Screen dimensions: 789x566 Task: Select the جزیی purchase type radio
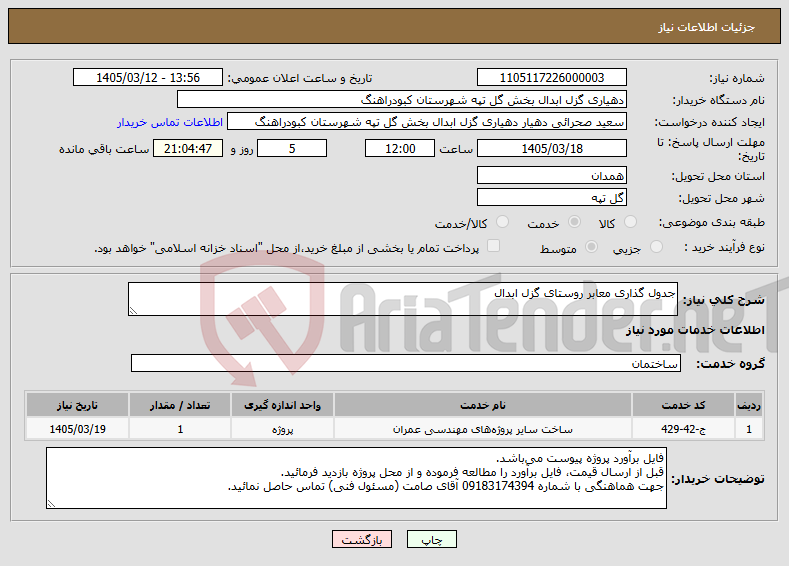(x=656, y=247)
